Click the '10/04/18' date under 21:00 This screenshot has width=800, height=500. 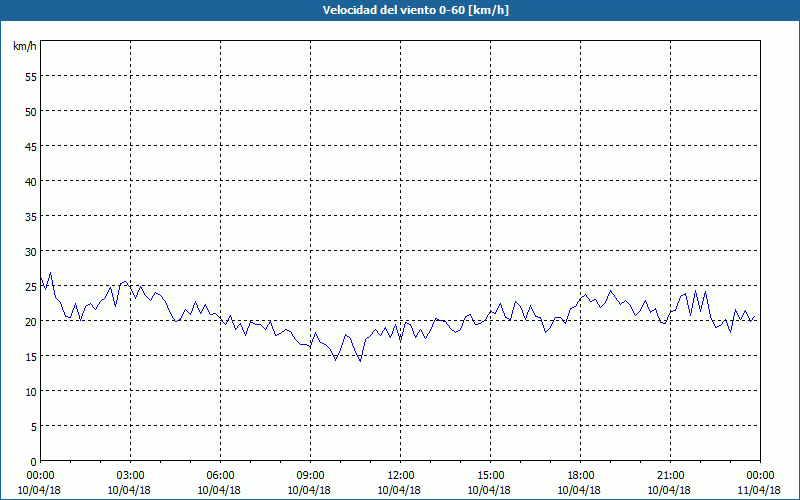(669, 490)
